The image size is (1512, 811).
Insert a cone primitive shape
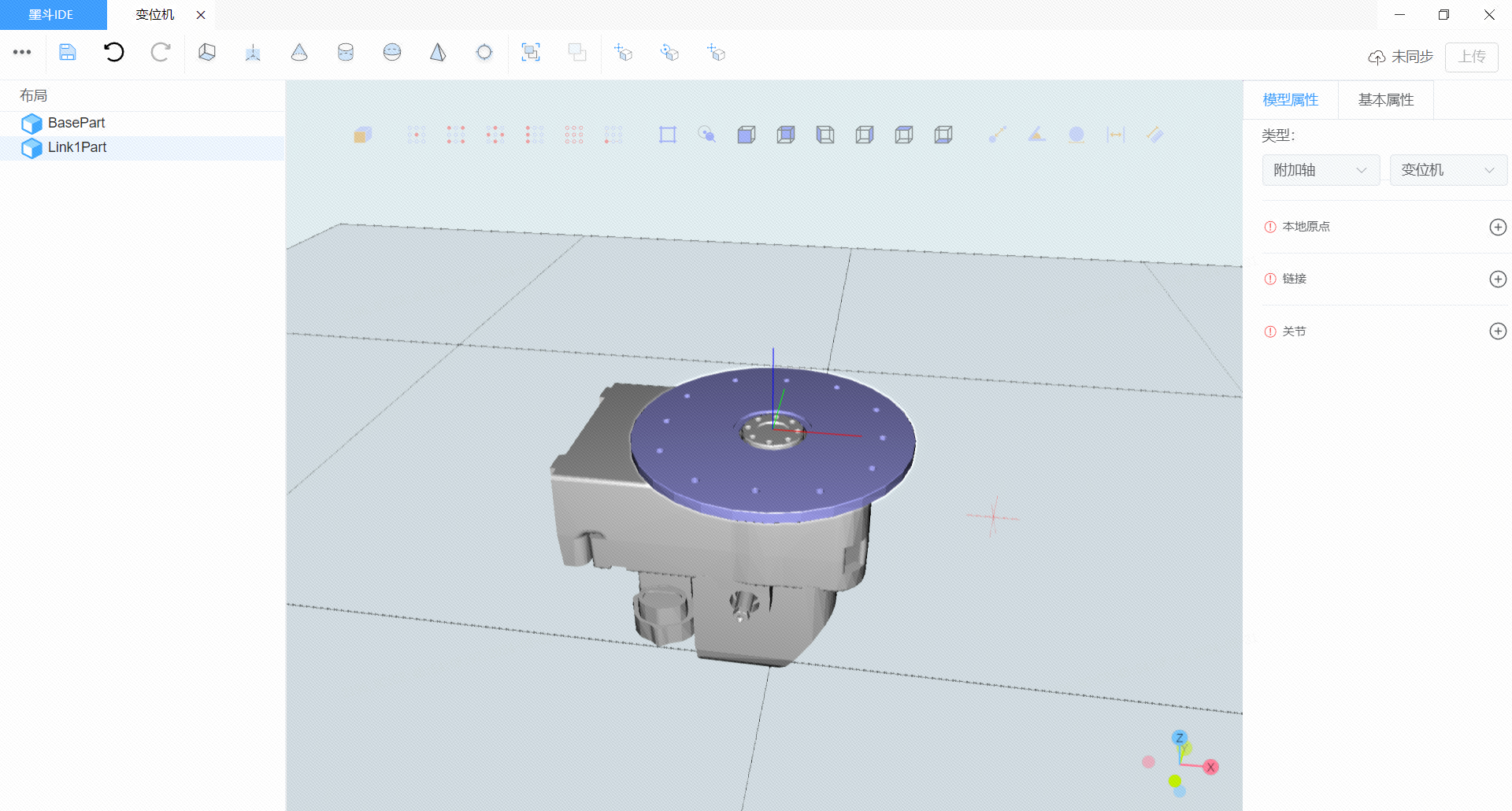[299, 53]
